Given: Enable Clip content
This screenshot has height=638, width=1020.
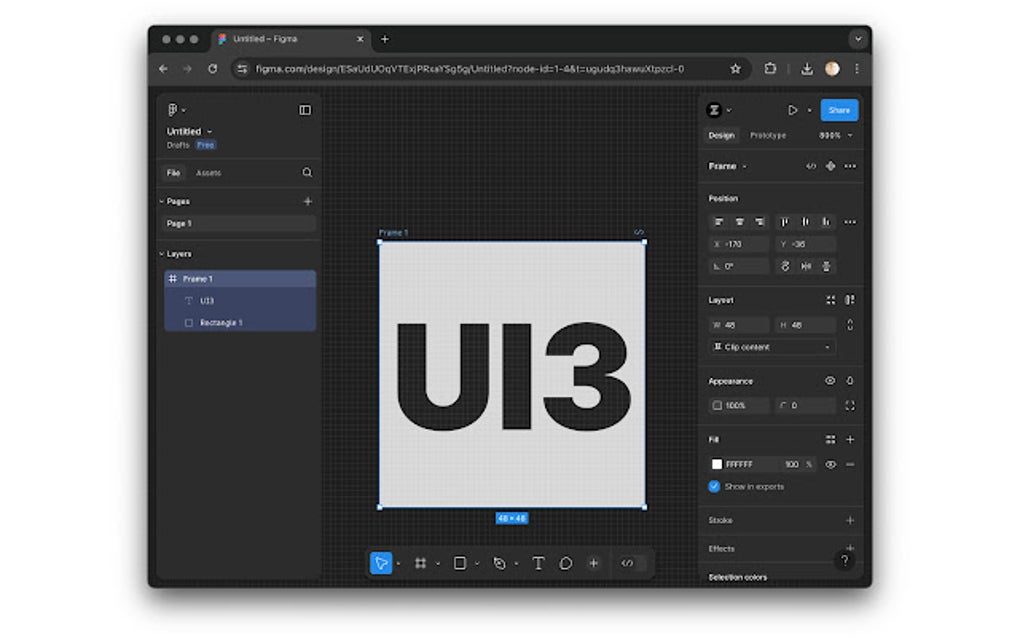Looking at the screenshot, I should 718,347.
